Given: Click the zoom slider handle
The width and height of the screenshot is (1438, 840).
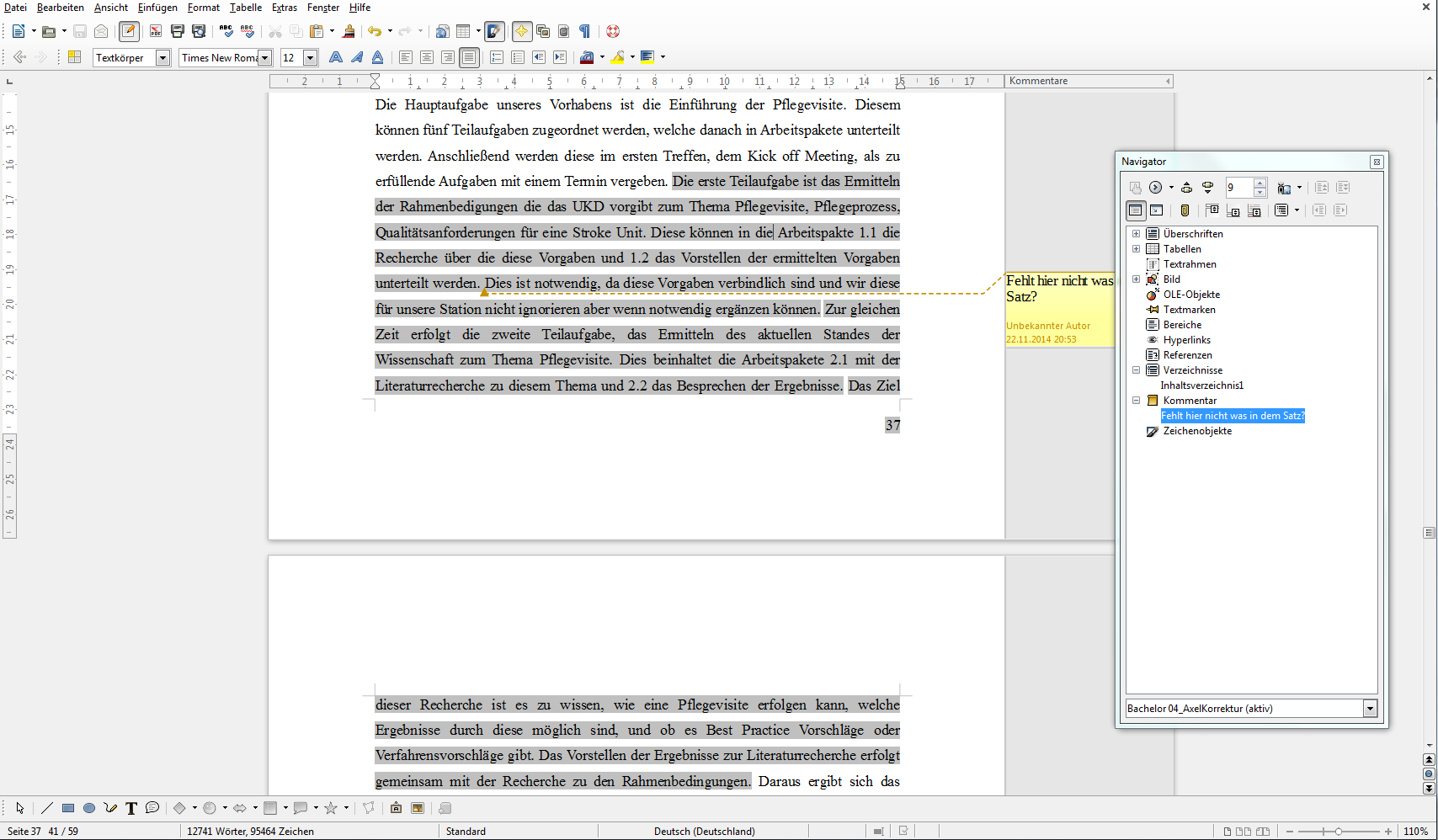Looking at the screenshot, I should [x=1338, y=832].
